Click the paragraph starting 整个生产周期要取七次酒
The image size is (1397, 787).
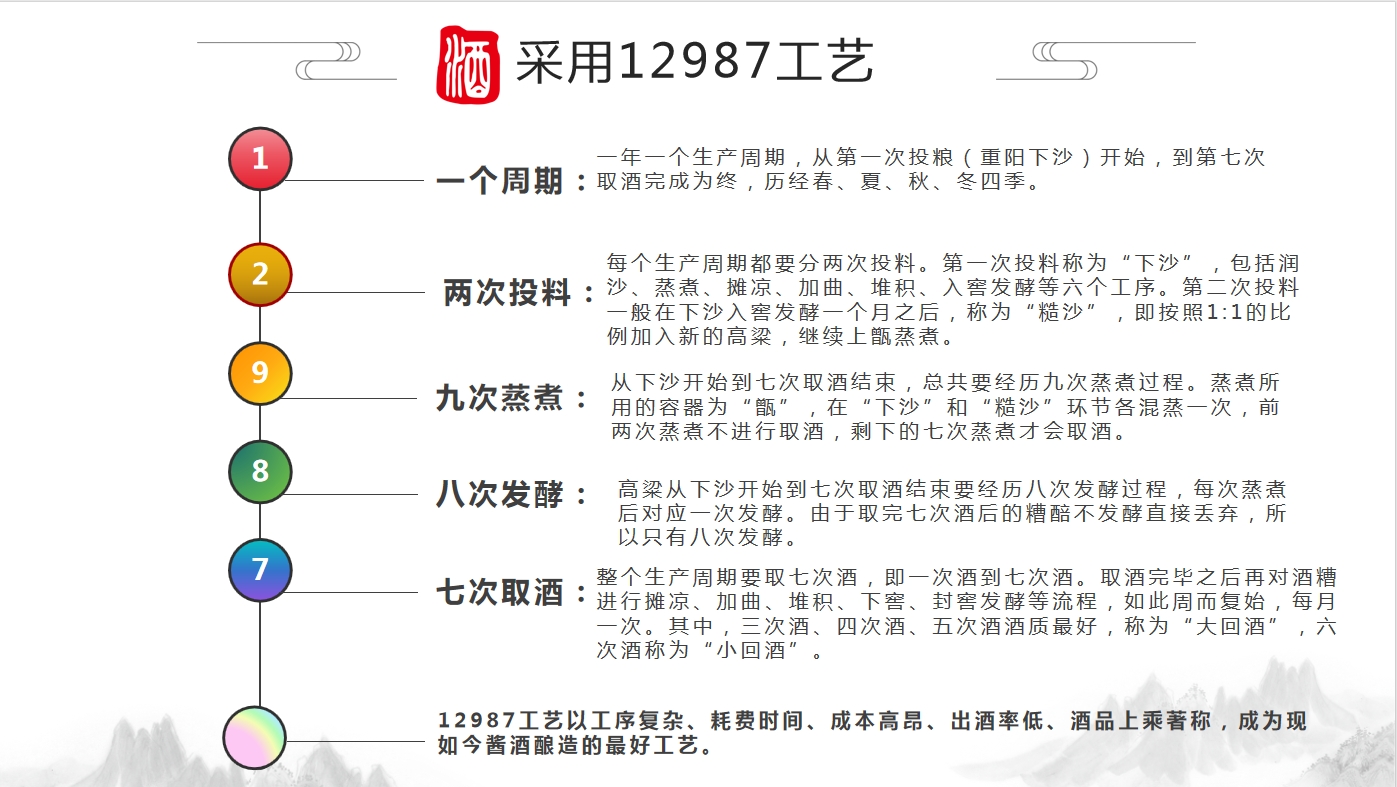(965, 614)
